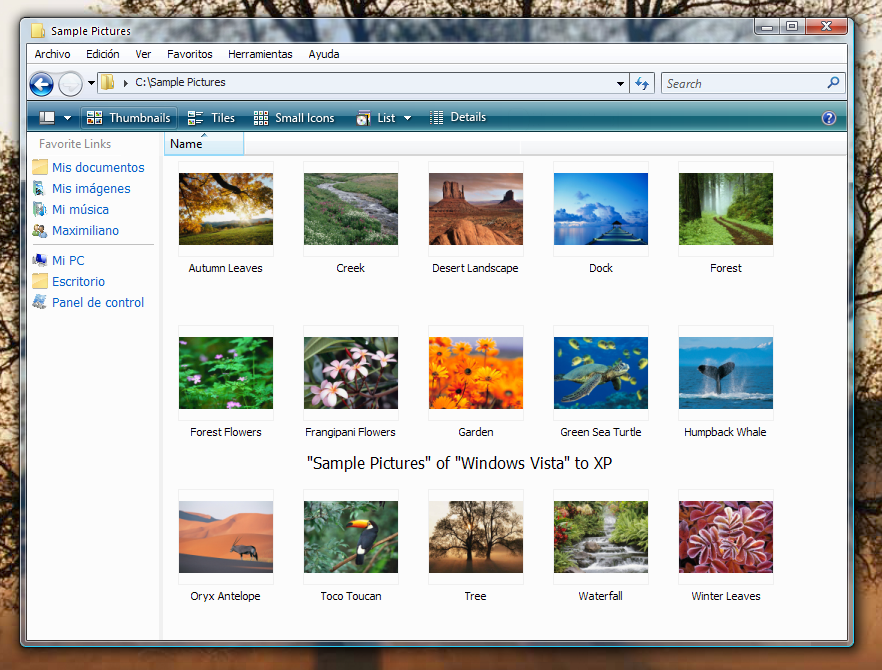The image size is (882, 670).
Task: Open Mi PC from Favorite Links
Action: (x=67, y=260)
